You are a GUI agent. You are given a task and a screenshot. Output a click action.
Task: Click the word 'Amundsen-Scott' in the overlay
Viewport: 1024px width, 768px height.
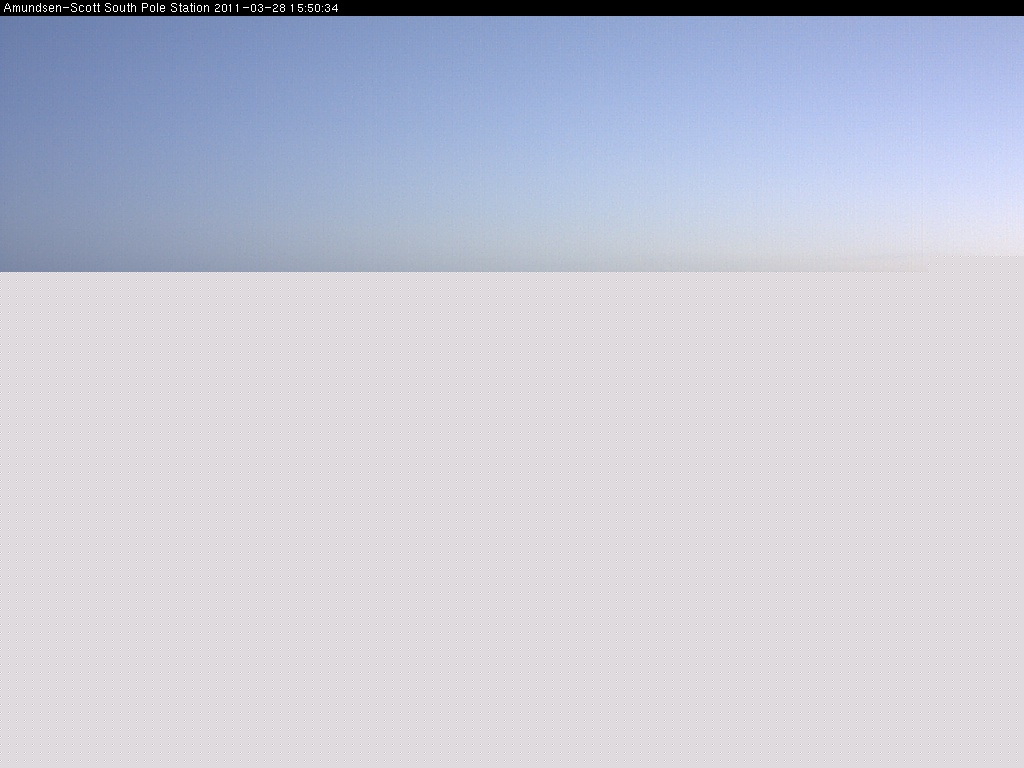pyautogui.click(x=52, y=8)
